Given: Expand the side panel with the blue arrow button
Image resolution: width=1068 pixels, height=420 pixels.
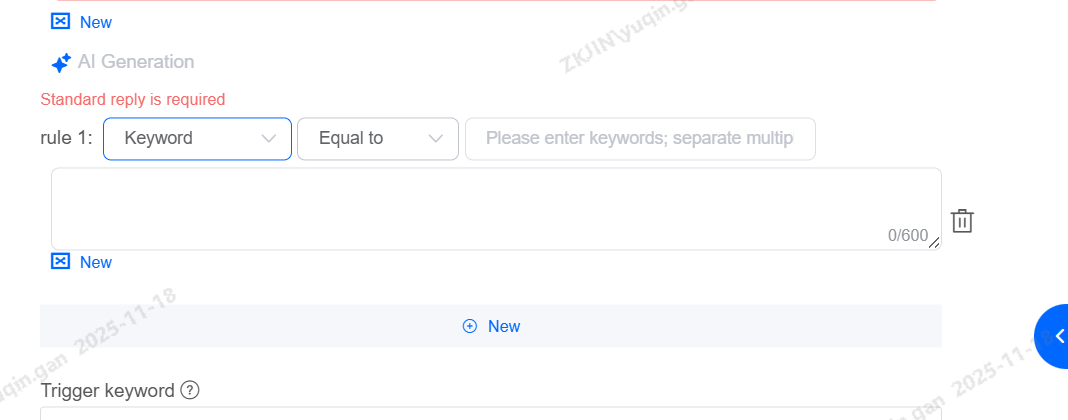Looking at the screenshot, I should coord(1056,336).
